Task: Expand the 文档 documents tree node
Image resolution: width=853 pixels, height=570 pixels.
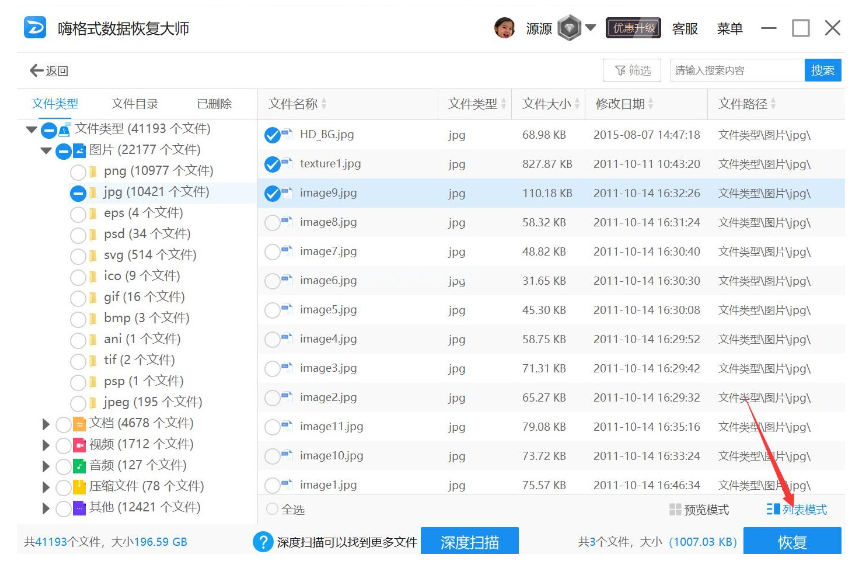Action: click(46, 424)
